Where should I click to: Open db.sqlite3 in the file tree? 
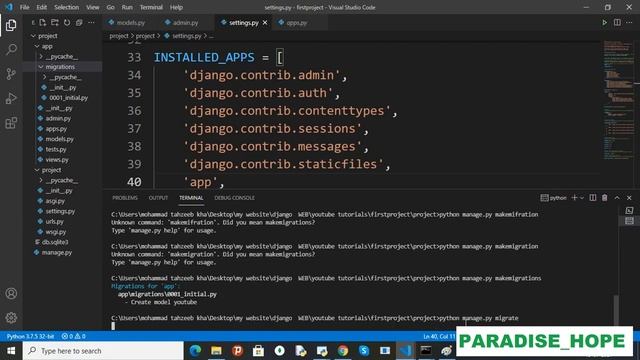(x=55, y=242)
